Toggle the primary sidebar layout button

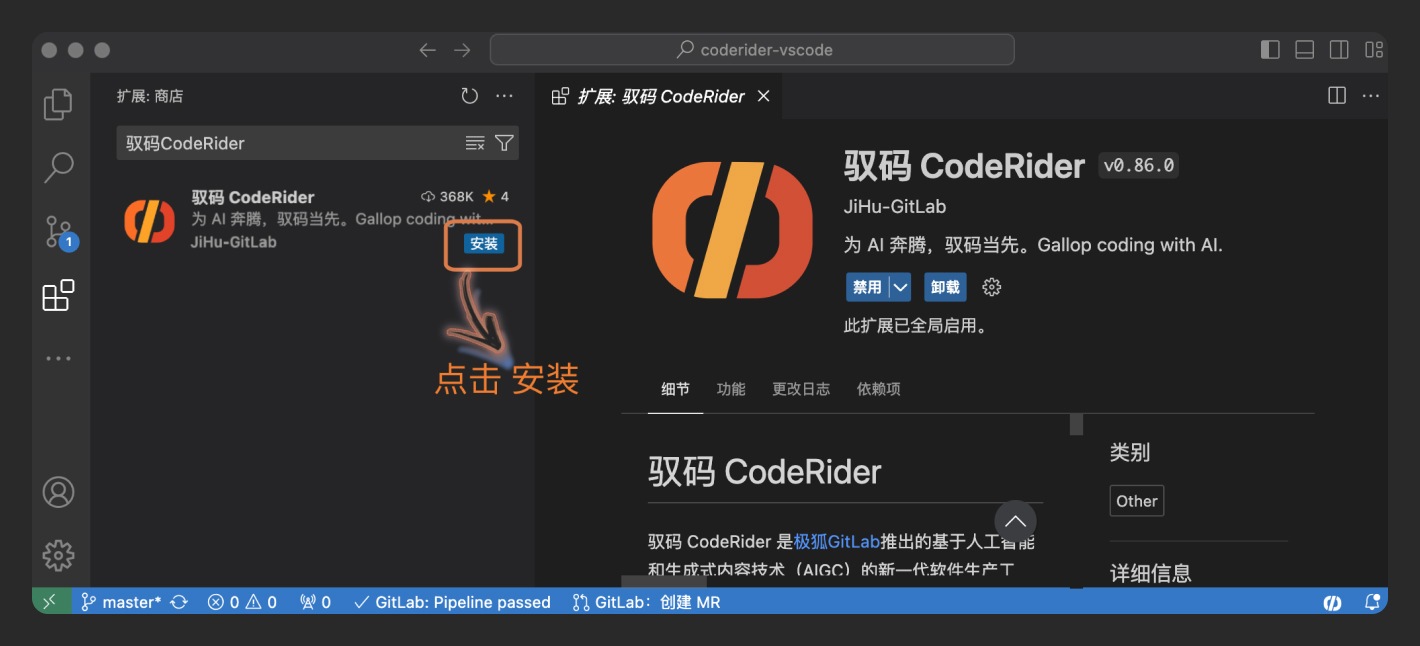click(1270, 50)
